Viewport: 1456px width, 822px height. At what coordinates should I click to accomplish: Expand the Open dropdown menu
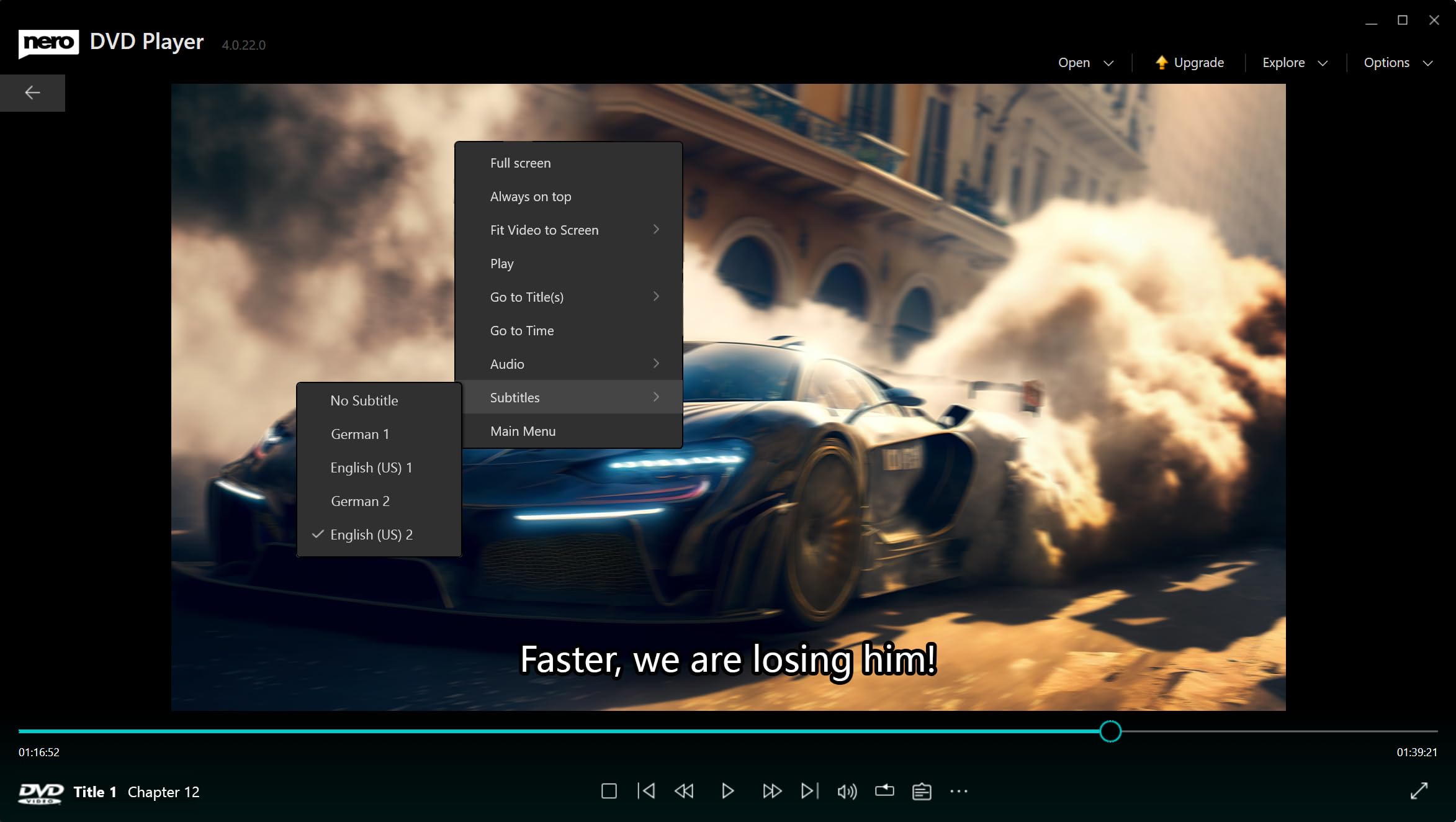tap(1085, 63)
